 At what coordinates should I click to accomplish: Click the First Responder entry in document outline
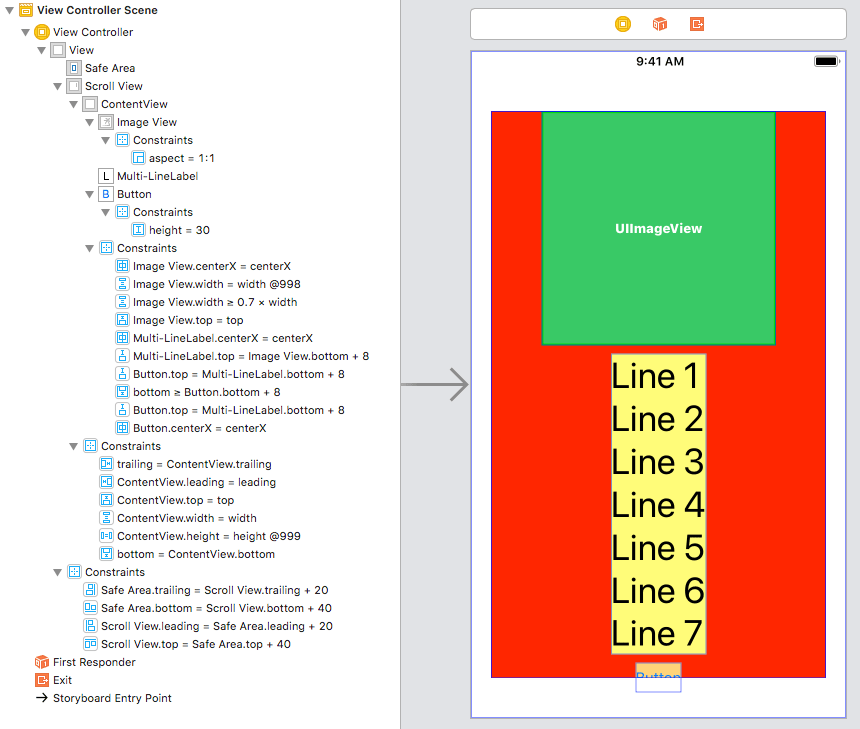pos(85,662)
